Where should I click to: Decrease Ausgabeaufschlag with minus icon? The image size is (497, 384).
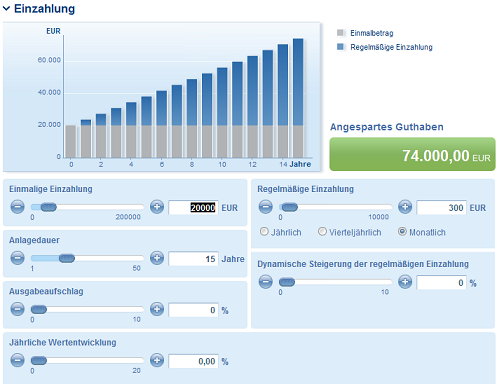point(17,309)
